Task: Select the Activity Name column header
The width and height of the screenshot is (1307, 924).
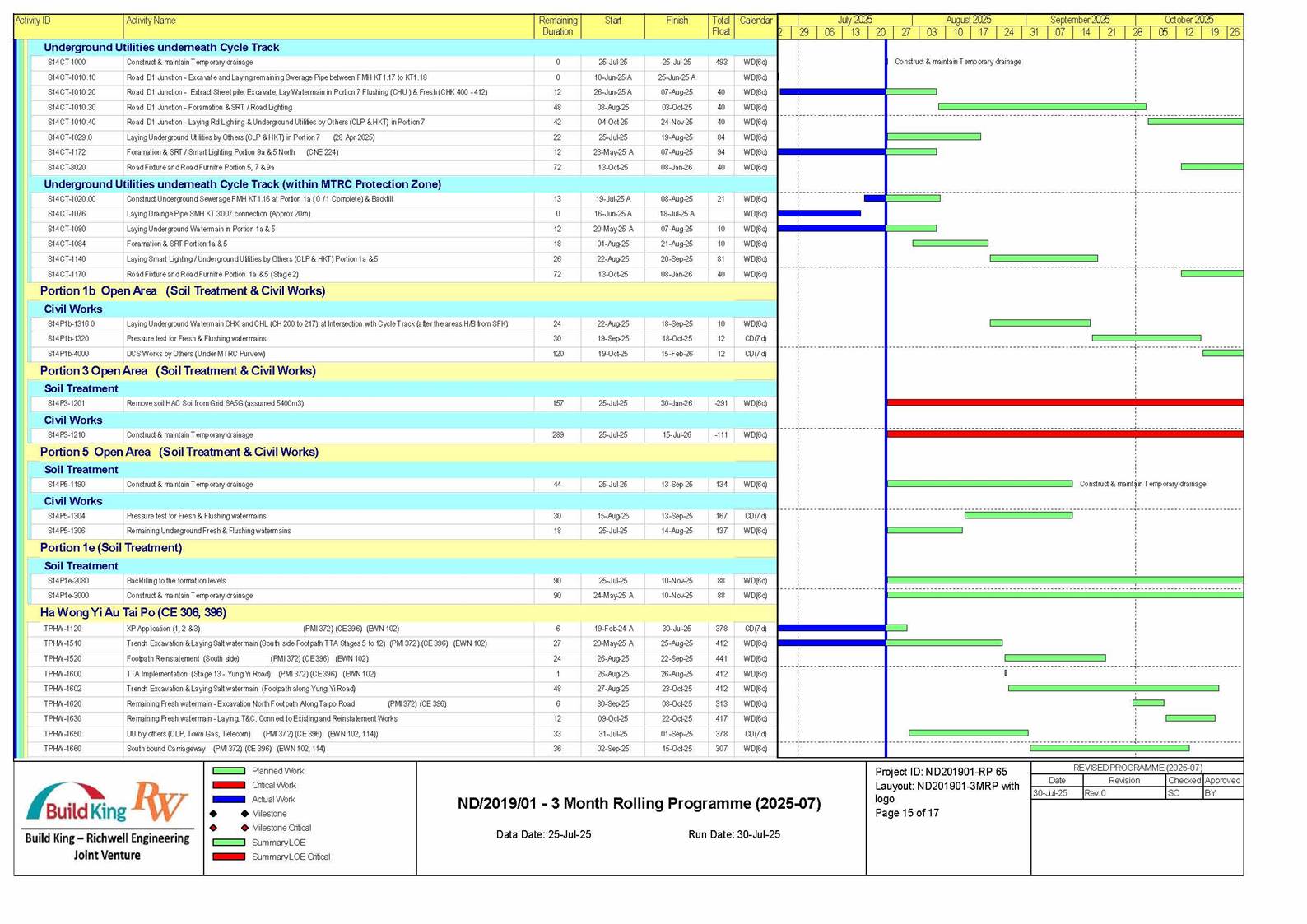Action: 328,26
